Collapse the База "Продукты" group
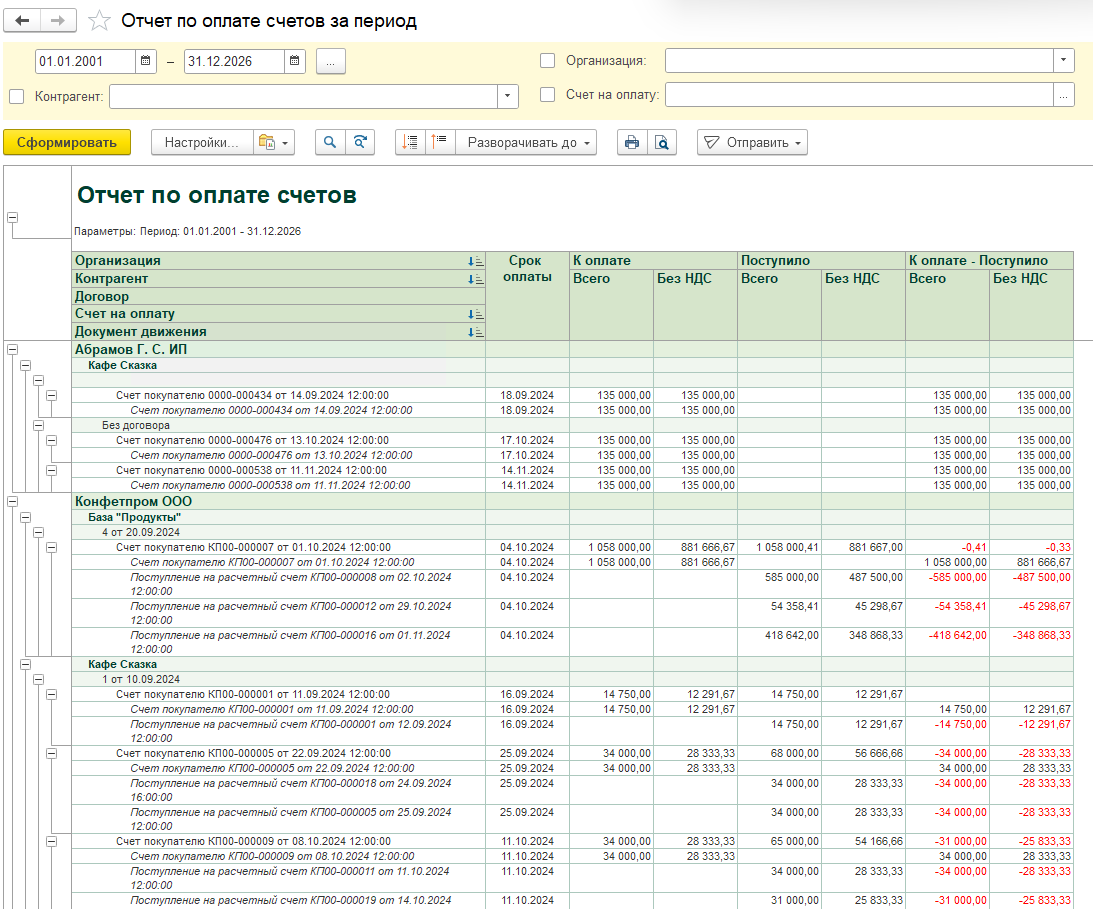Image resolution: width=1093 pixels, height=909 pixels. (26, 517)
